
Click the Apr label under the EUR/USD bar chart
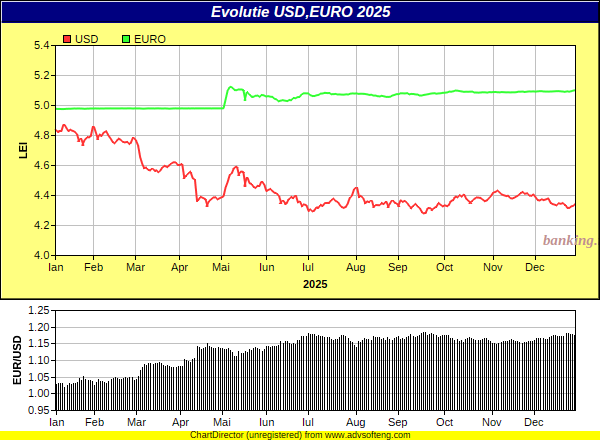[x=181, y=422]
